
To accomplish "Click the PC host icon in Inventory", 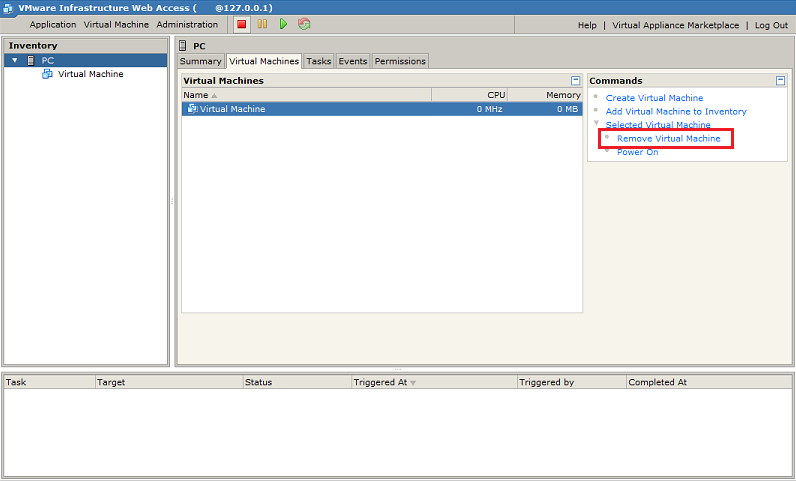I will click(x=31, y=61).
